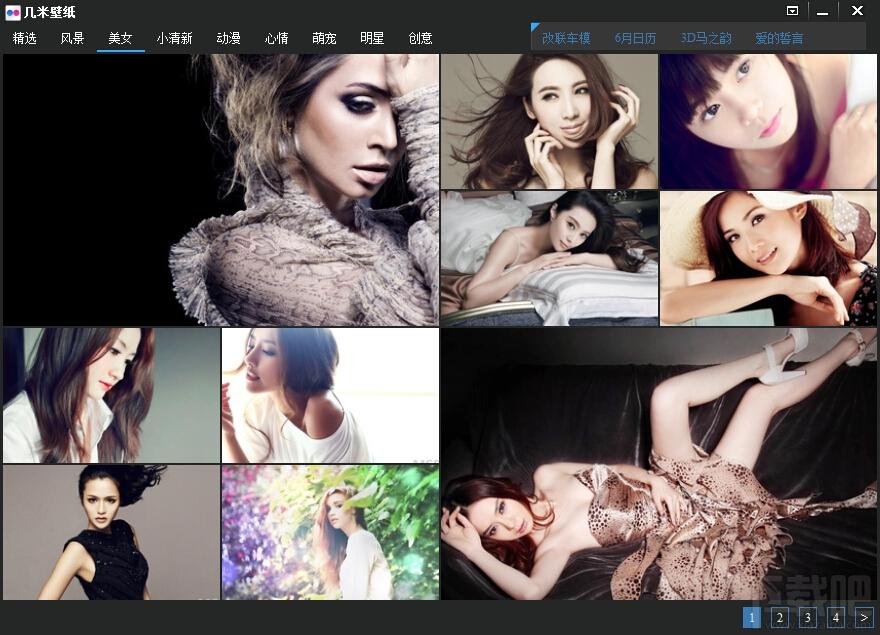Open the 动漫 category tab
The image size is (880, 635).
pyautogui.click(x=228, y=38)
